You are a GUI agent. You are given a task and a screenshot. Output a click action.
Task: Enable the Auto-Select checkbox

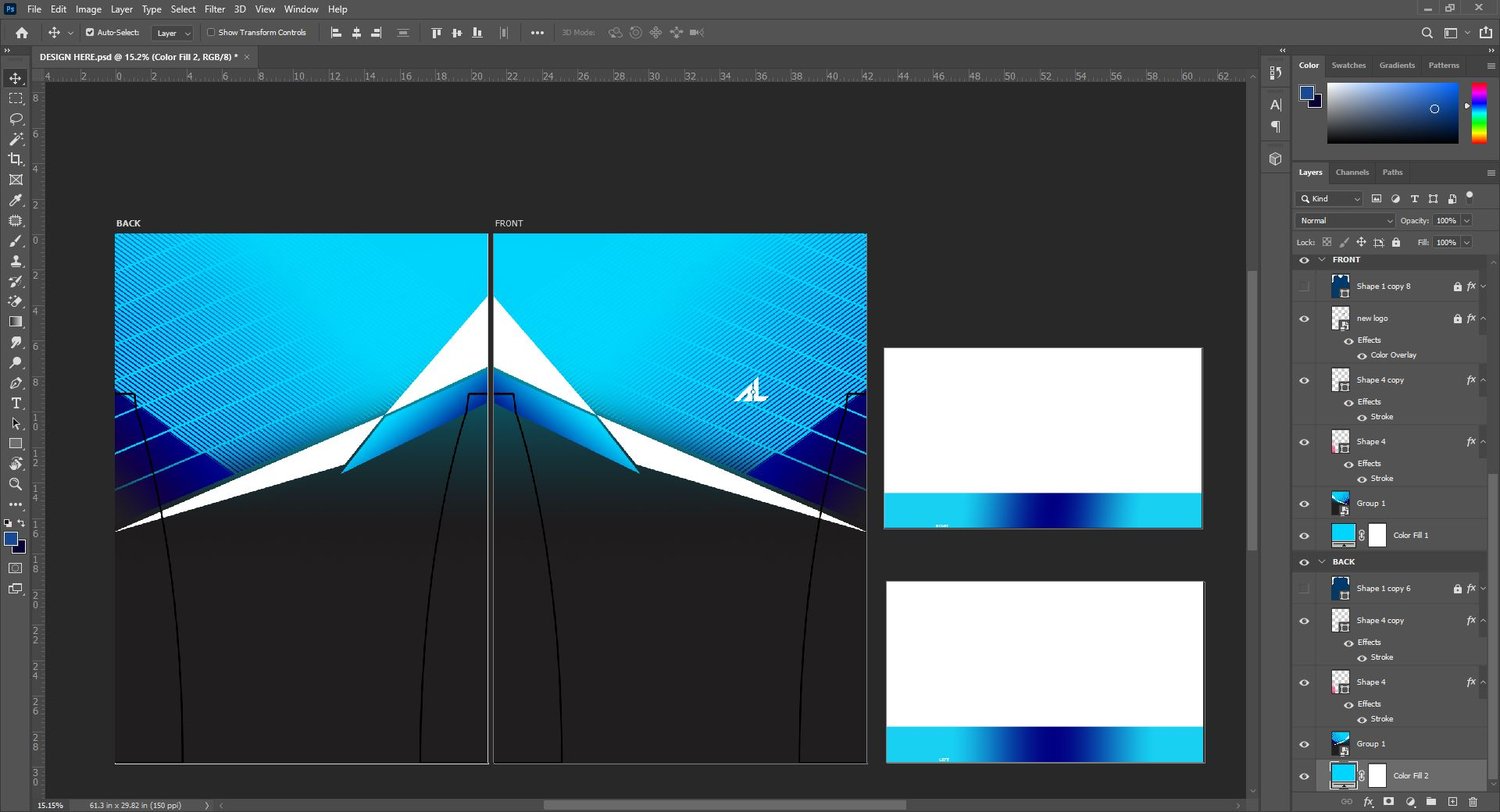click(x=89, y=32)
